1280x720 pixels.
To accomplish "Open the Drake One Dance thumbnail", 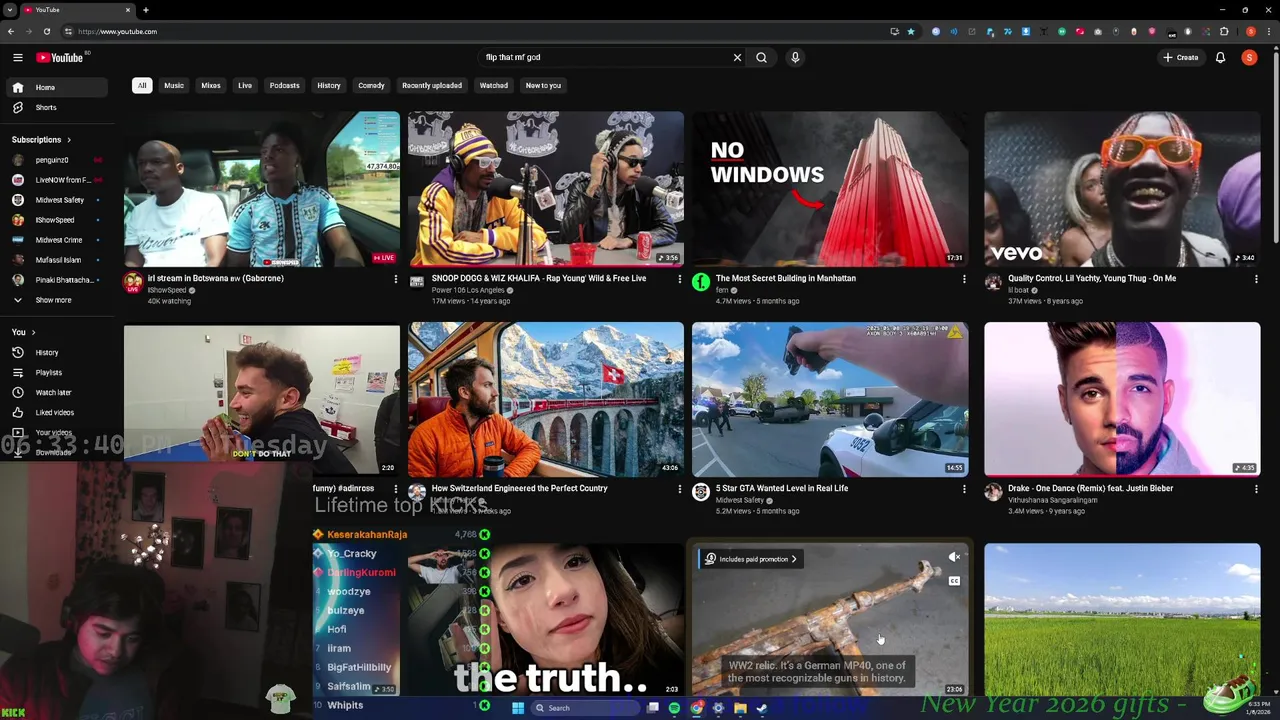I will point(1122,399).
